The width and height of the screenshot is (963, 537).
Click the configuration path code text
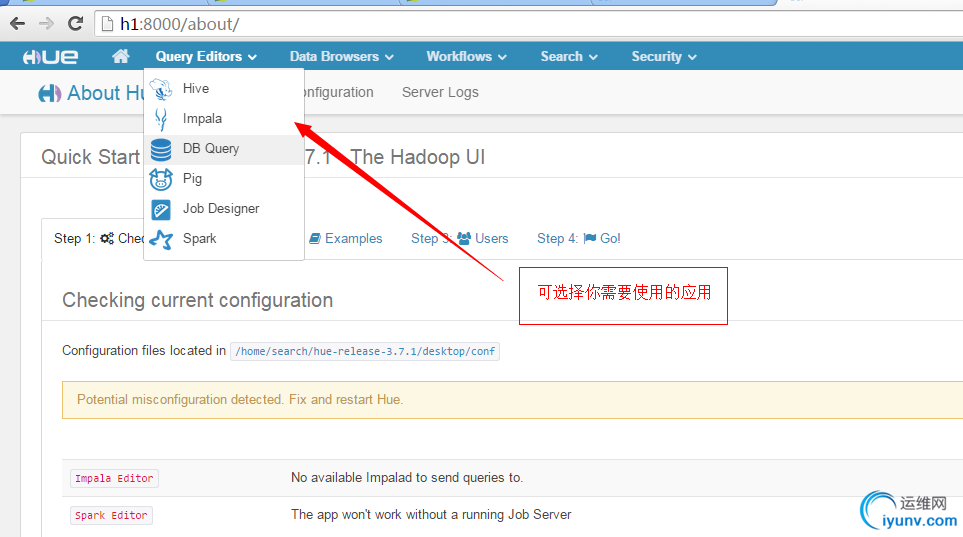pyautogui.click(x=365, y=351)
